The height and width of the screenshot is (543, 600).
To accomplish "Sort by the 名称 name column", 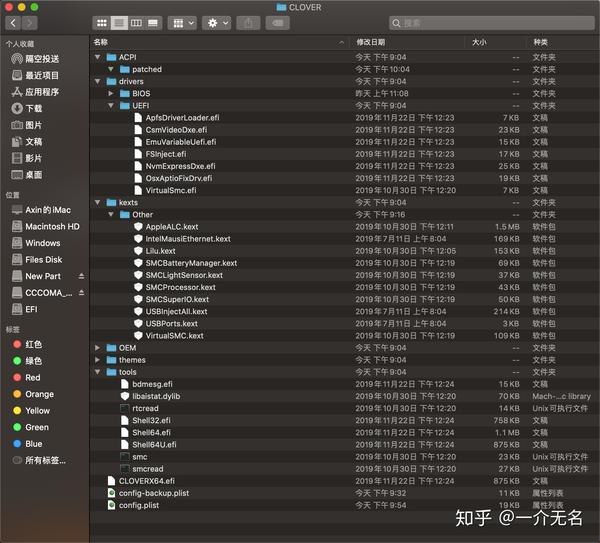I will point(220,42).
